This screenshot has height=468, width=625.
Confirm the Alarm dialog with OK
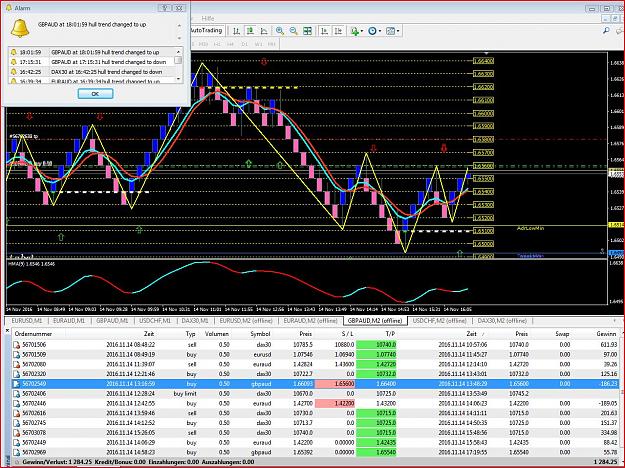(95, 94)
